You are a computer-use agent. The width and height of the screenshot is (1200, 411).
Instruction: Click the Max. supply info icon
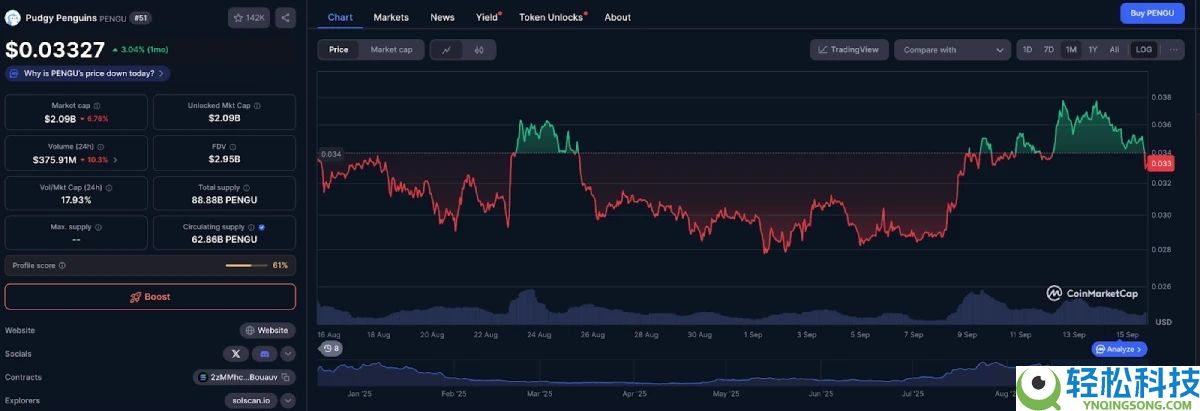pyautogui.click(x=98, y=227)
